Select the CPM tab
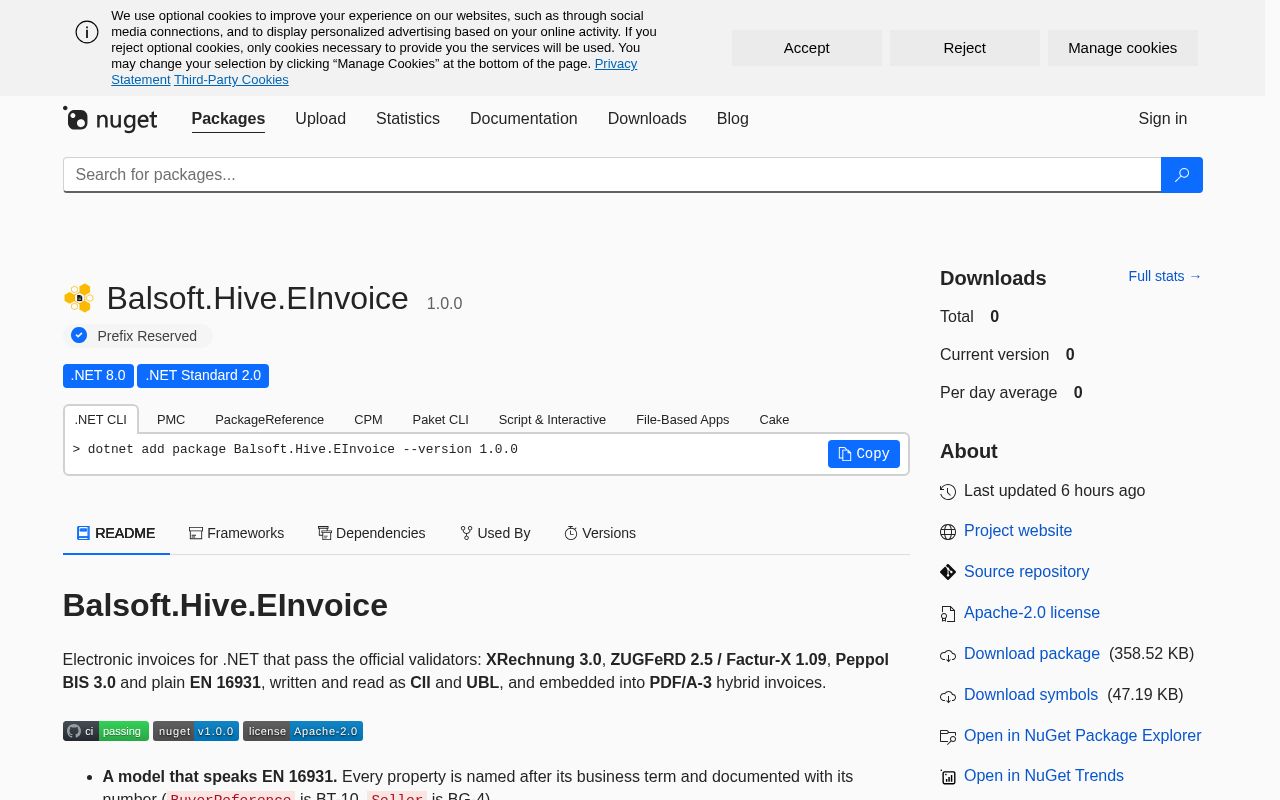 click(x=368, y=419)
